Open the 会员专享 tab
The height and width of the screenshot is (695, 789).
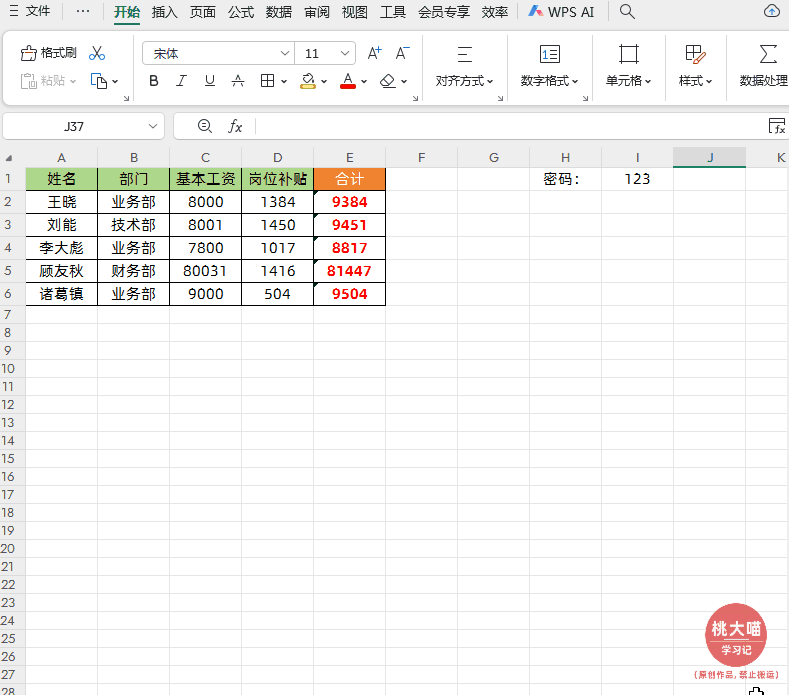pyautogui.click(x=444, y=12)
